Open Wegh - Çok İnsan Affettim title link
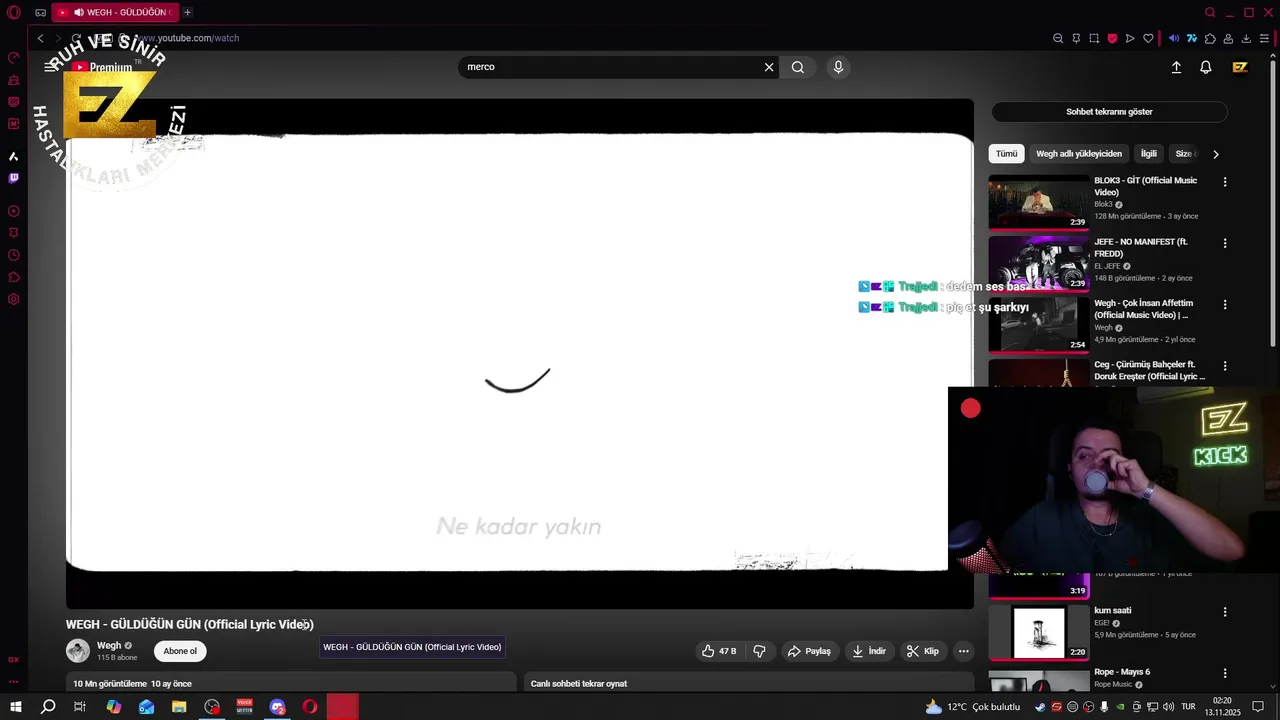Screen dimensions: 1280x720 tap(1143, 309)
